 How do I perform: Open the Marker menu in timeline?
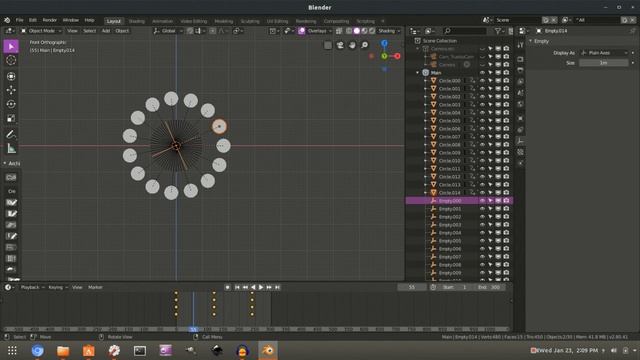click(x=95, y=287)
